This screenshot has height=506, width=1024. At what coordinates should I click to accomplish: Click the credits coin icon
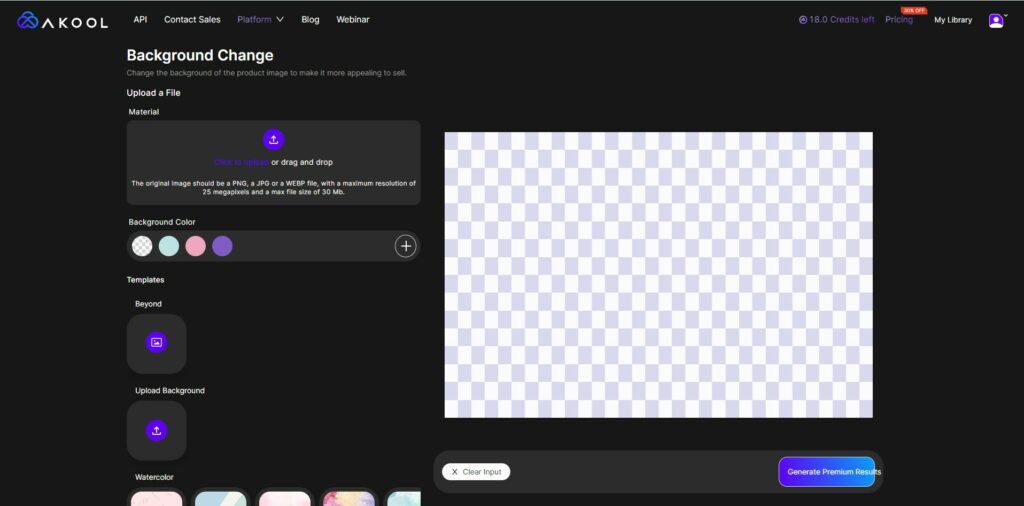pos(803,20)
